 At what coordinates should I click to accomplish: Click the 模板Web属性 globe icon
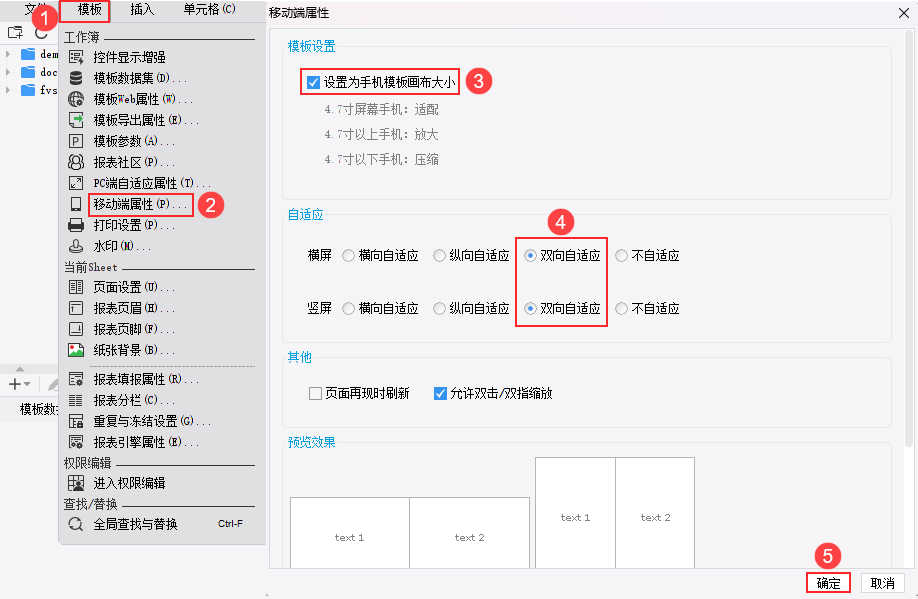[76, 99]
